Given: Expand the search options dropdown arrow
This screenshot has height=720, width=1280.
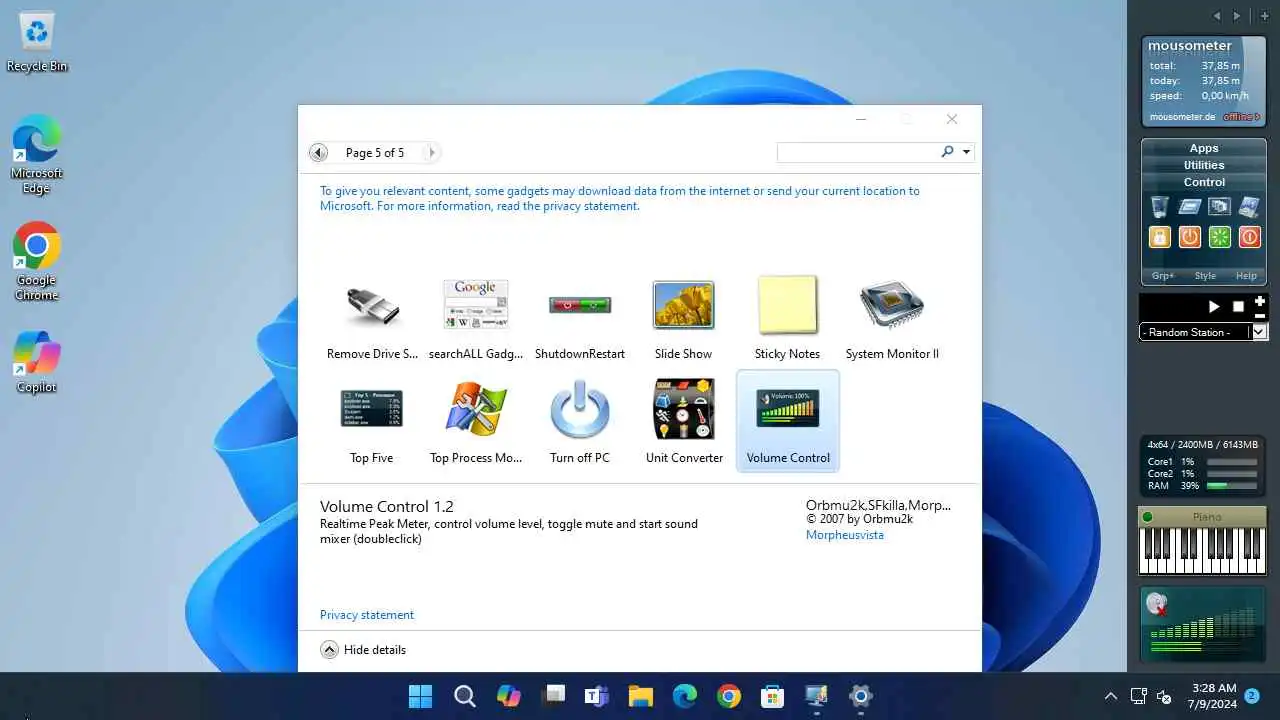Looking at the screenshot, I should coord(966,152).
